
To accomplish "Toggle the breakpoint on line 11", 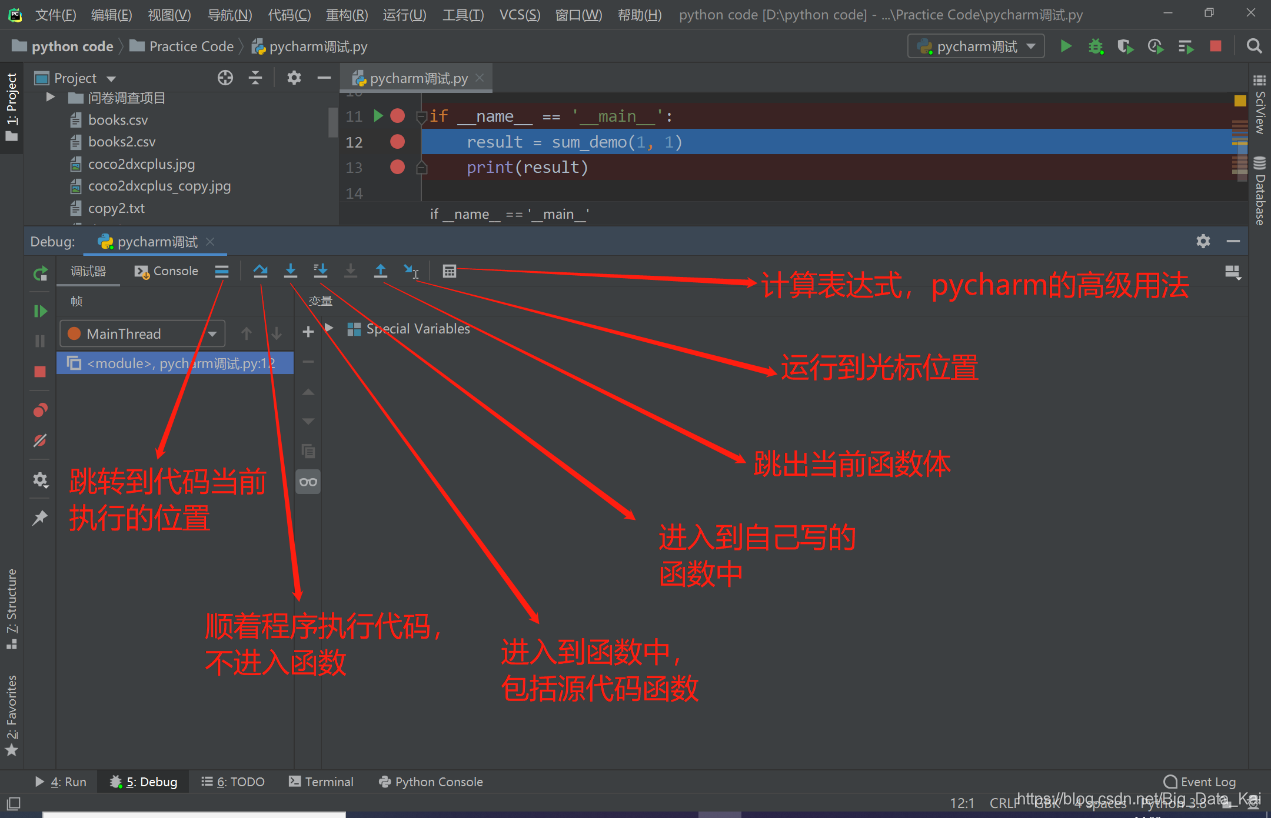I will pos(398,116).
